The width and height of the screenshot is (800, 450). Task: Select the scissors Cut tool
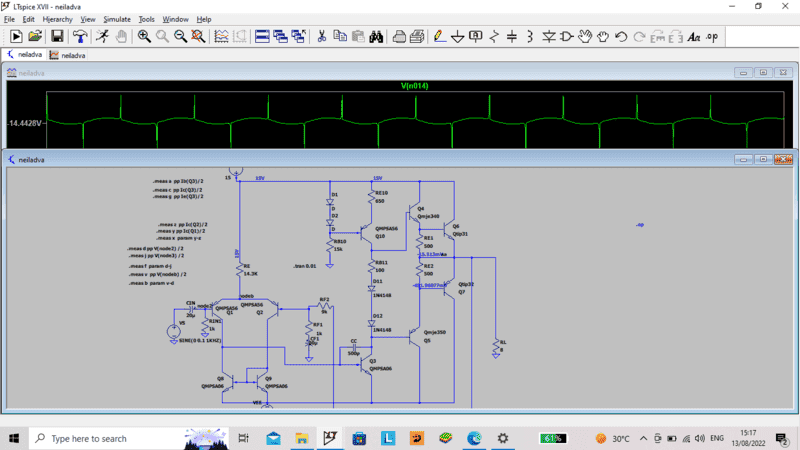pyautogui.click(x=322, y=36)
